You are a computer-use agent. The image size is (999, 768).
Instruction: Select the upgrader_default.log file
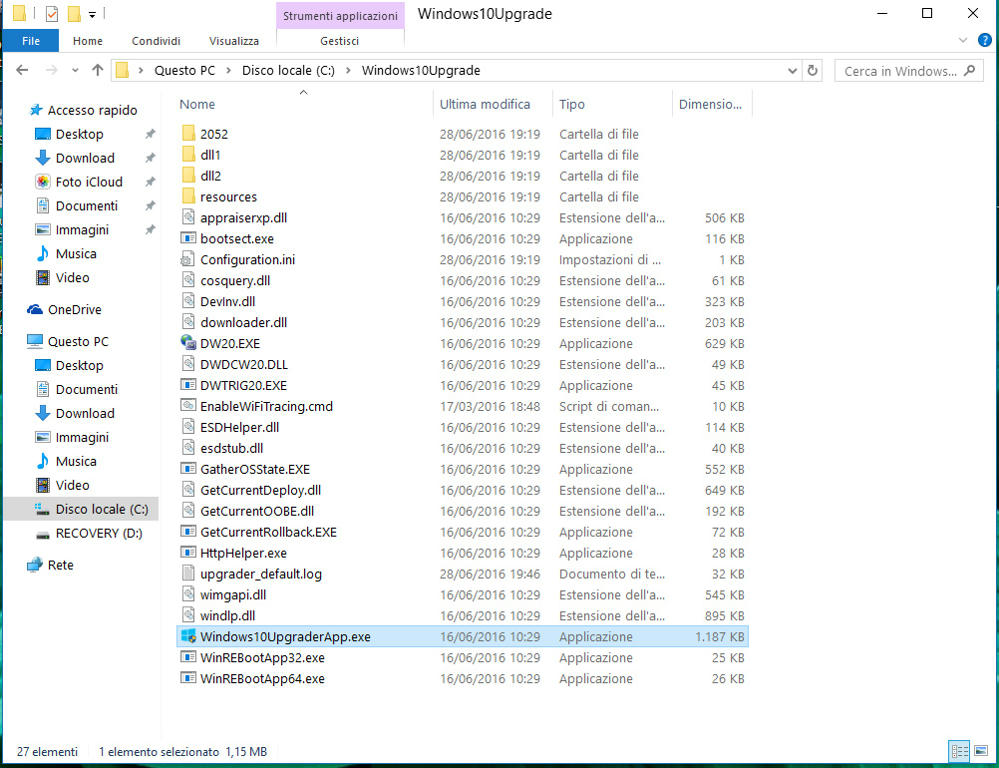[261, 574]
